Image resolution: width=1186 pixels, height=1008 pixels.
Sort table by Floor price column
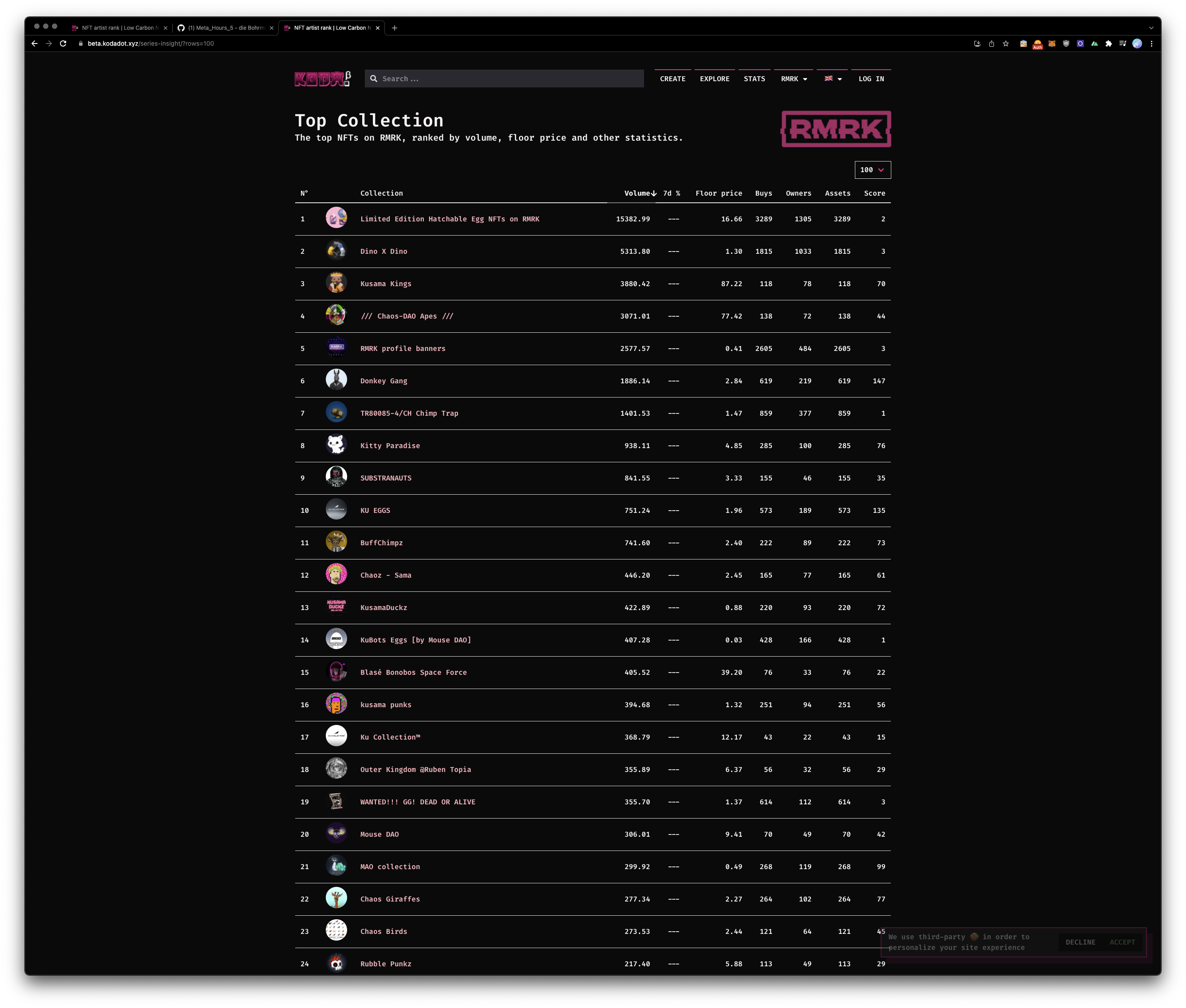719,193
